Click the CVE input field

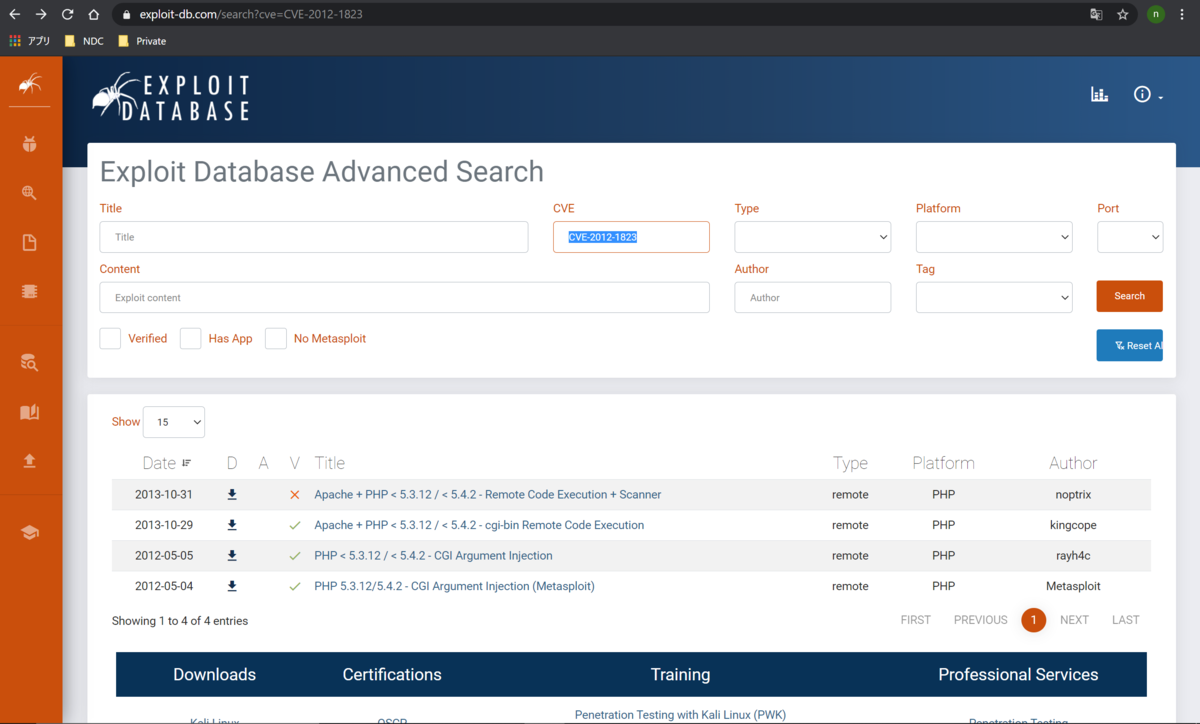click(631, 237)
